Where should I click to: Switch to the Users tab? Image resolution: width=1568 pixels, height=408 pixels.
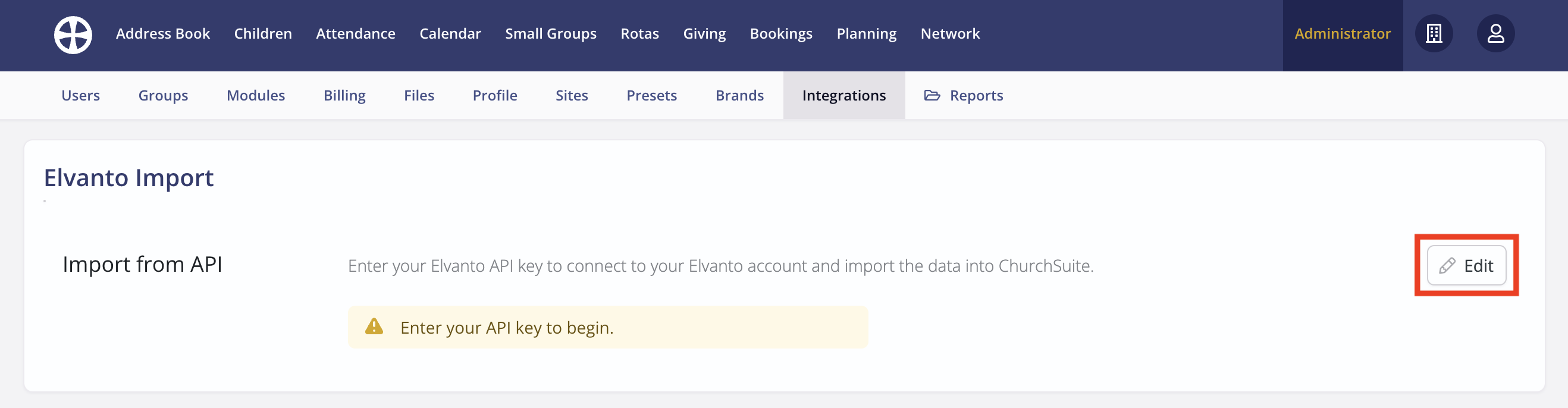pos(80,96)
